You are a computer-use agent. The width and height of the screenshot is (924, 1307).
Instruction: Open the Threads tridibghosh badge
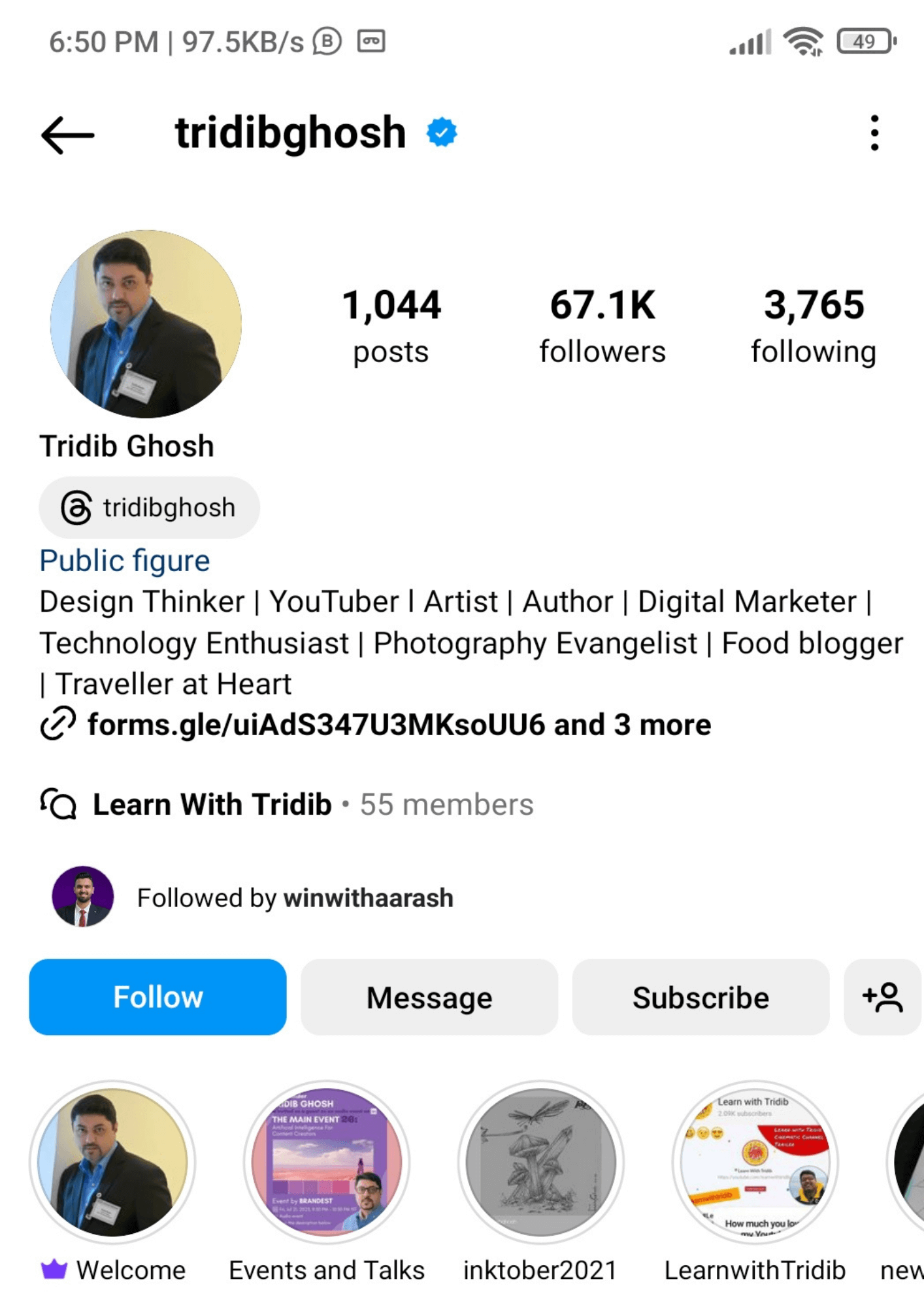pos(149,508)
